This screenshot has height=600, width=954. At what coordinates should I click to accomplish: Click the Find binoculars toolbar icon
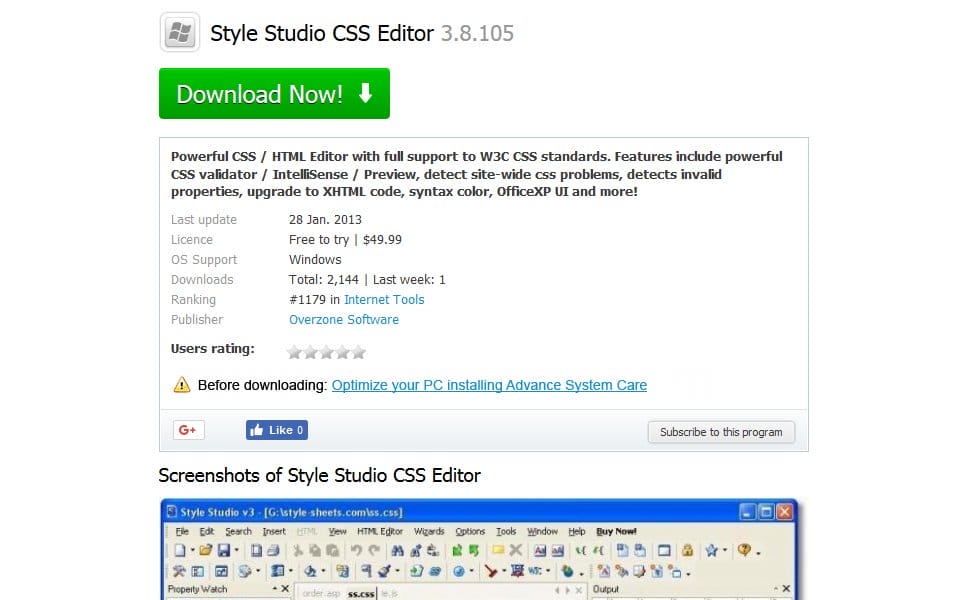point(397,551)
